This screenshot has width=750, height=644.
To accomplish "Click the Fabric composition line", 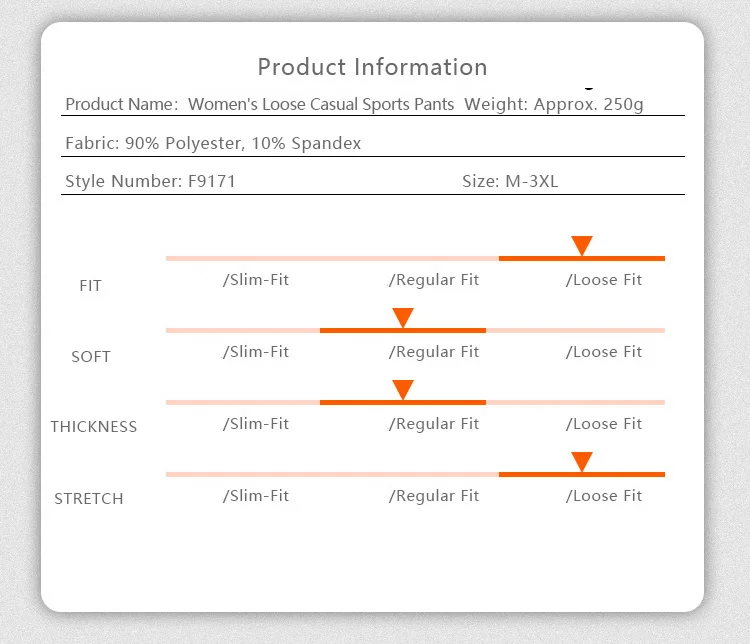I will (213, 143).
